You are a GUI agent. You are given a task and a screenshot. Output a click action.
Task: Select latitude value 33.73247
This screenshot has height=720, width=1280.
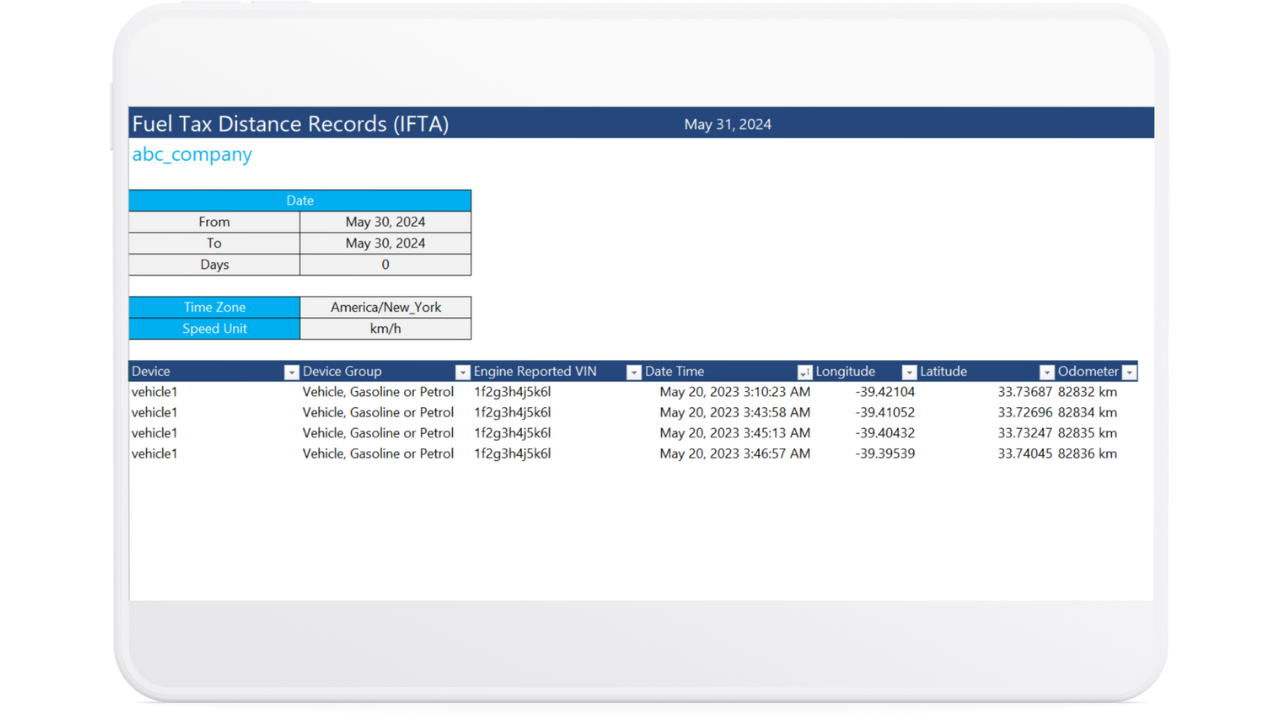[1025, 433]
